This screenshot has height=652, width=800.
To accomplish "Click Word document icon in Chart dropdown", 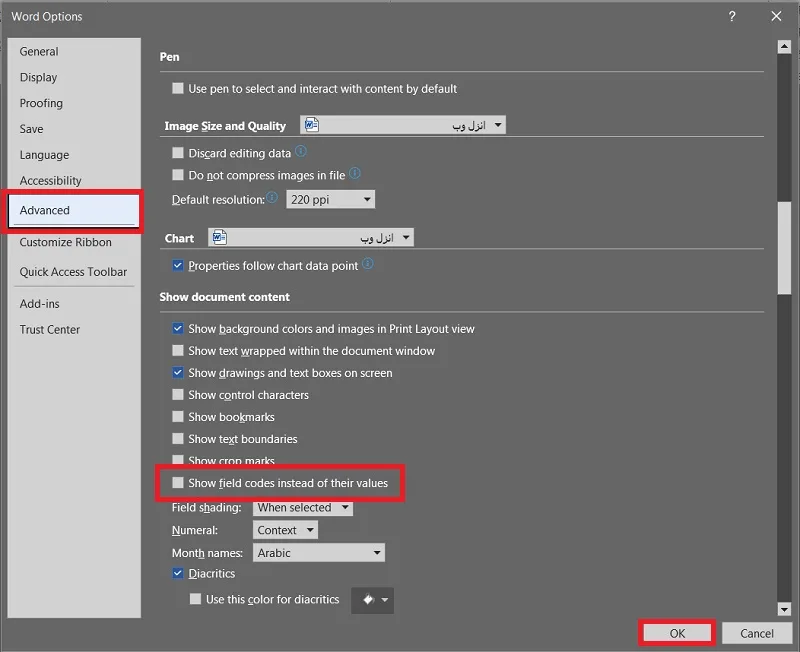I will point(219,237).
